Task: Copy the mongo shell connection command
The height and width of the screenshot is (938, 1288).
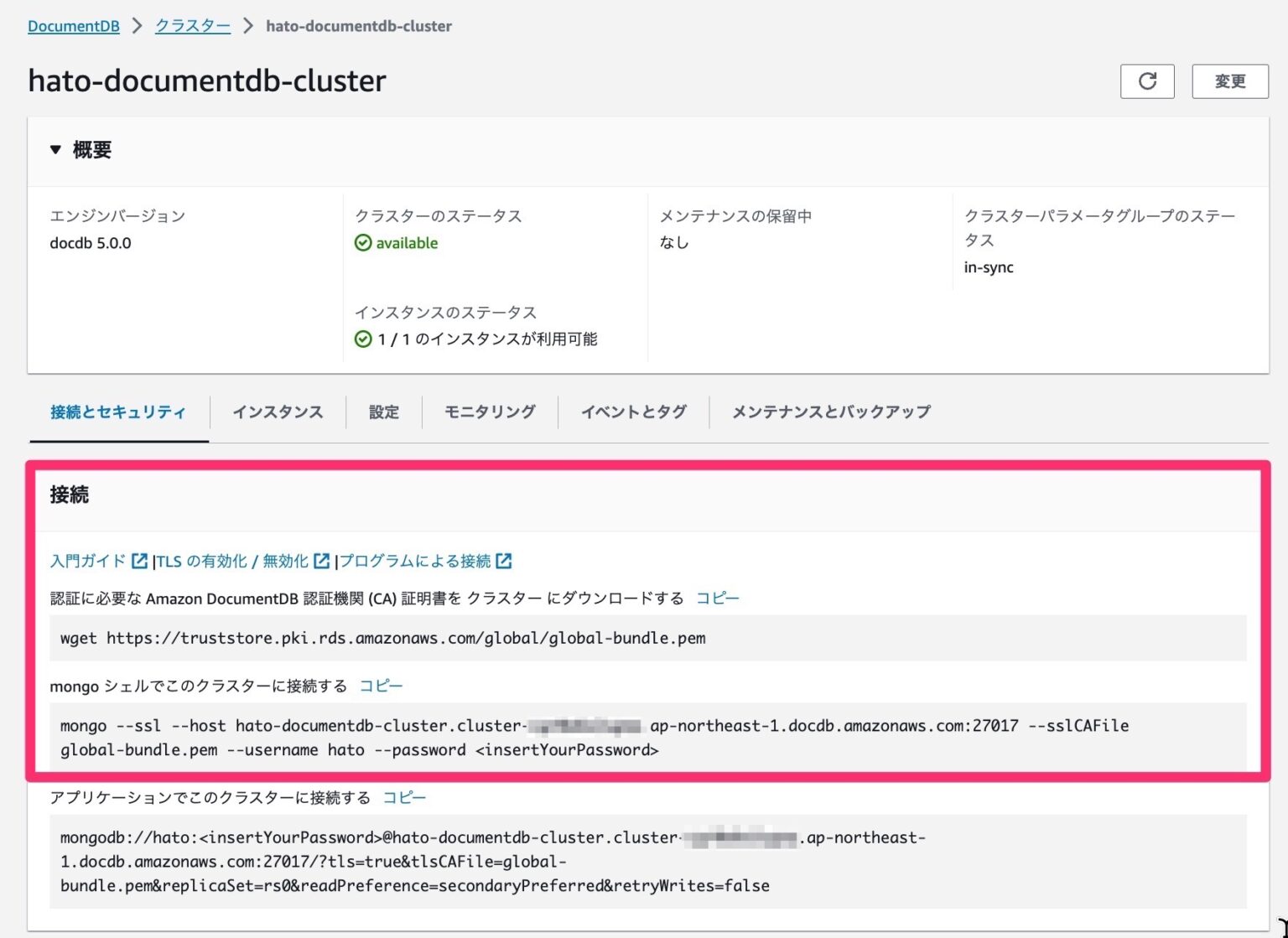Action: tap(382, 686)
